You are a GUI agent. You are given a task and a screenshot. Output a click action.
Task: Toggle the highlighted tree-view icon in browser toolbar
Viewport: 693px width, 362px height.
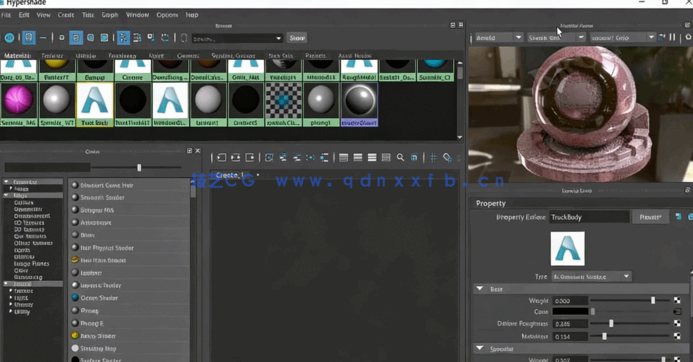coord(123,38)
